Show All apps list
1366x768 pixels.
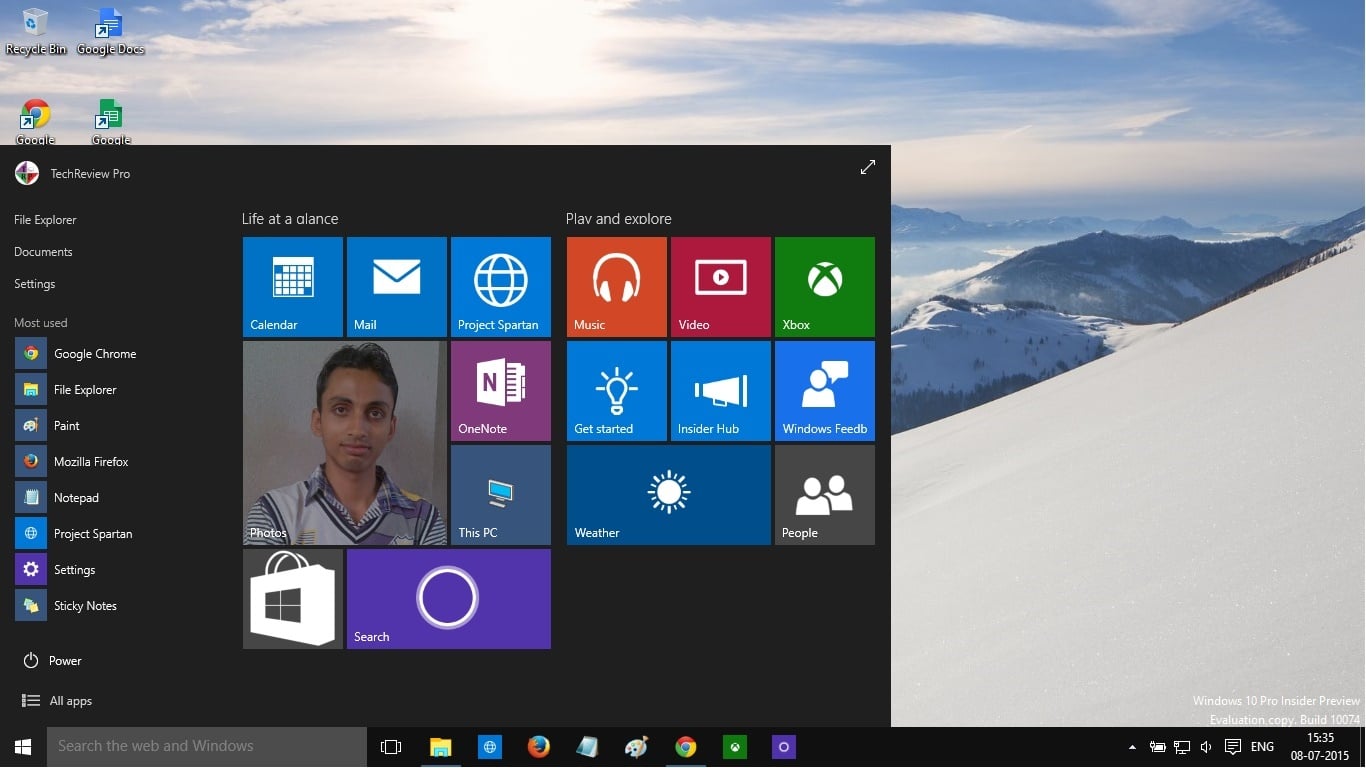(56, 701)
